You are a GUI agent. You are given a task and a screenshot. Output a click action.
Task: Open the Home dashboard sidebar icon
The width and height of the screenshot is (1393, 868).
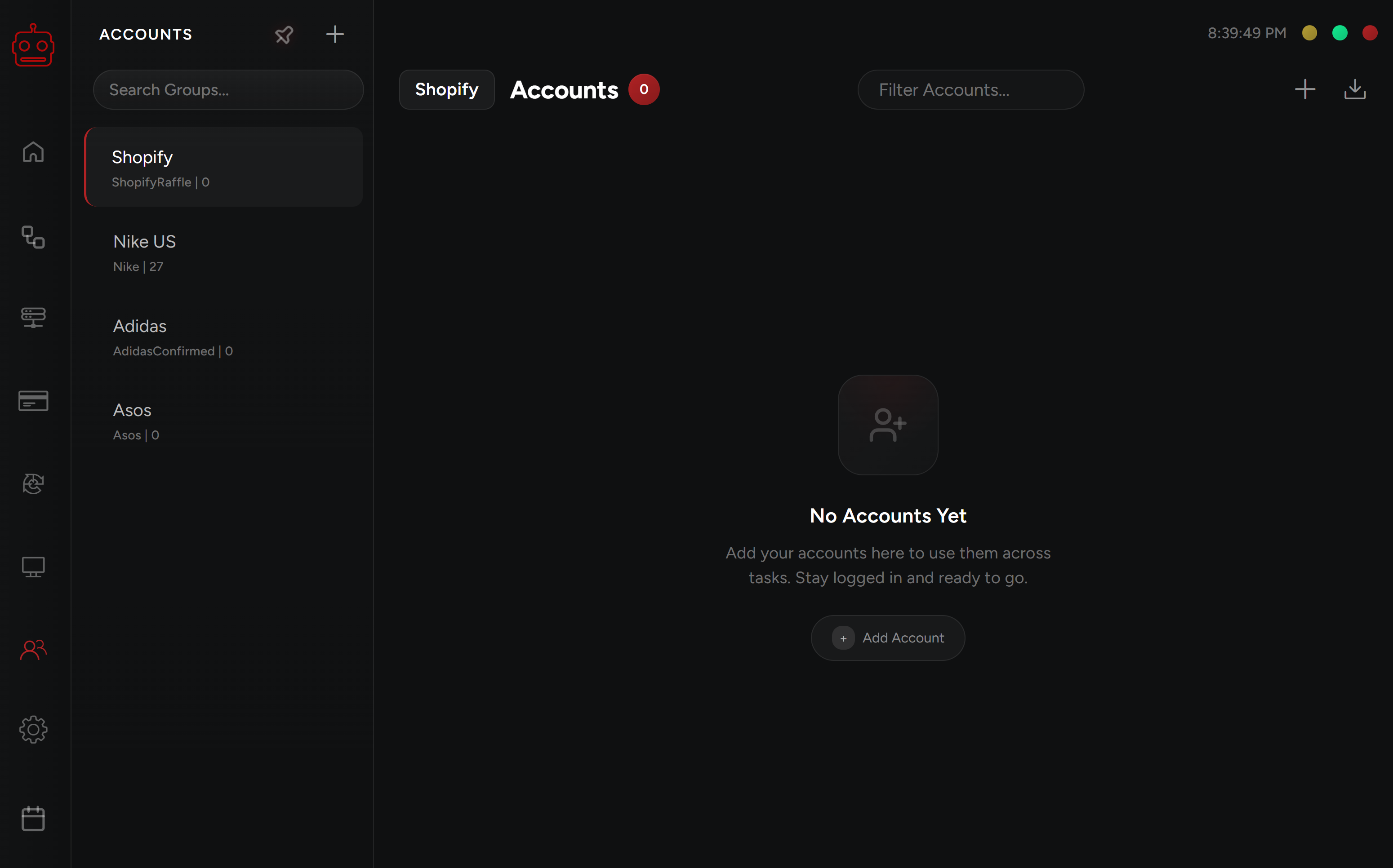pyautogui.click(x=33, y=152)
